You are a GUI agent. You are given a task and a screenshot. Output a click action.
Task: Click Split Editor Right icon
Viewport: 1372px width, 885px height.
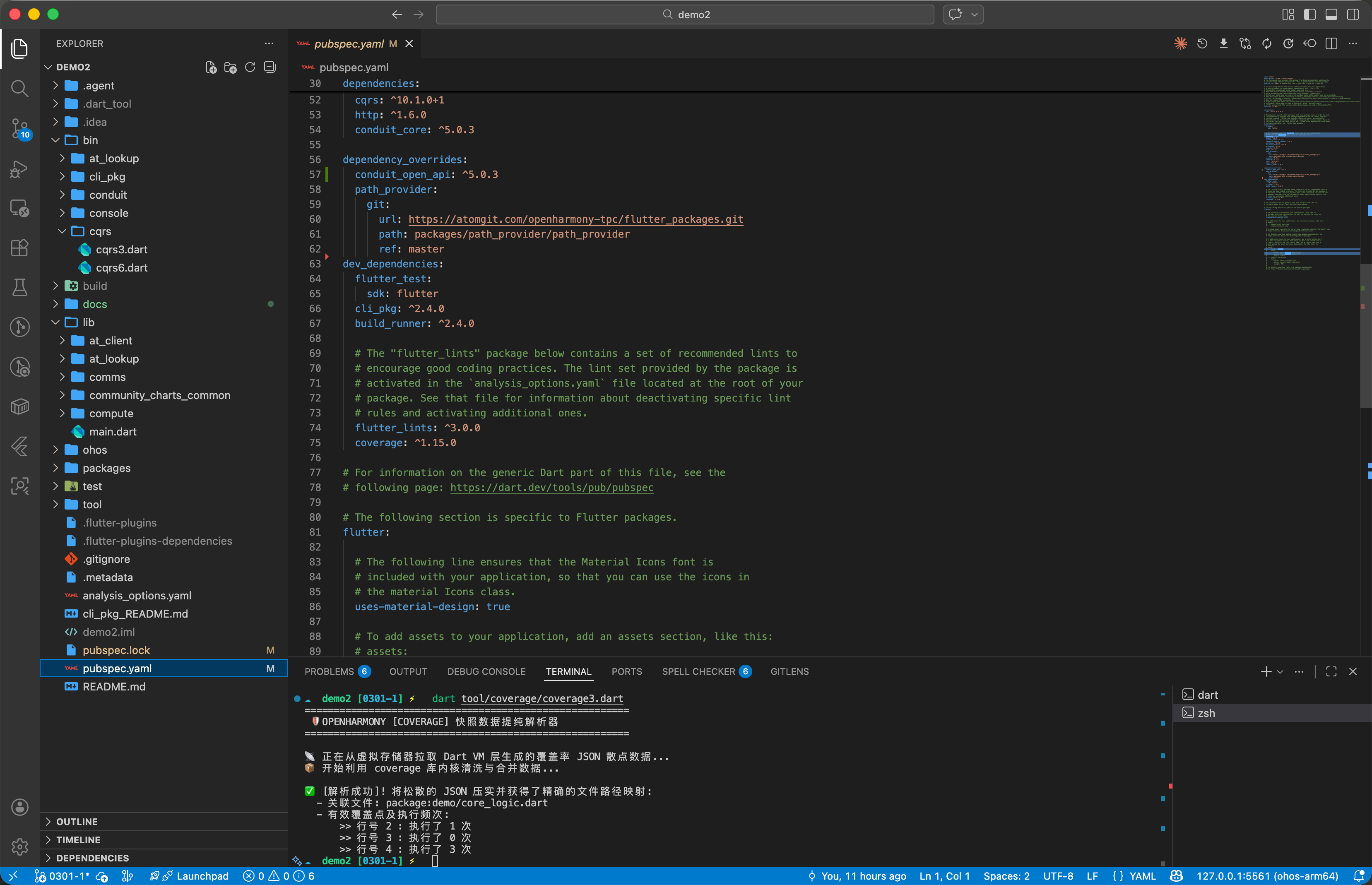pyautogui.click(x=1331, y=44)
